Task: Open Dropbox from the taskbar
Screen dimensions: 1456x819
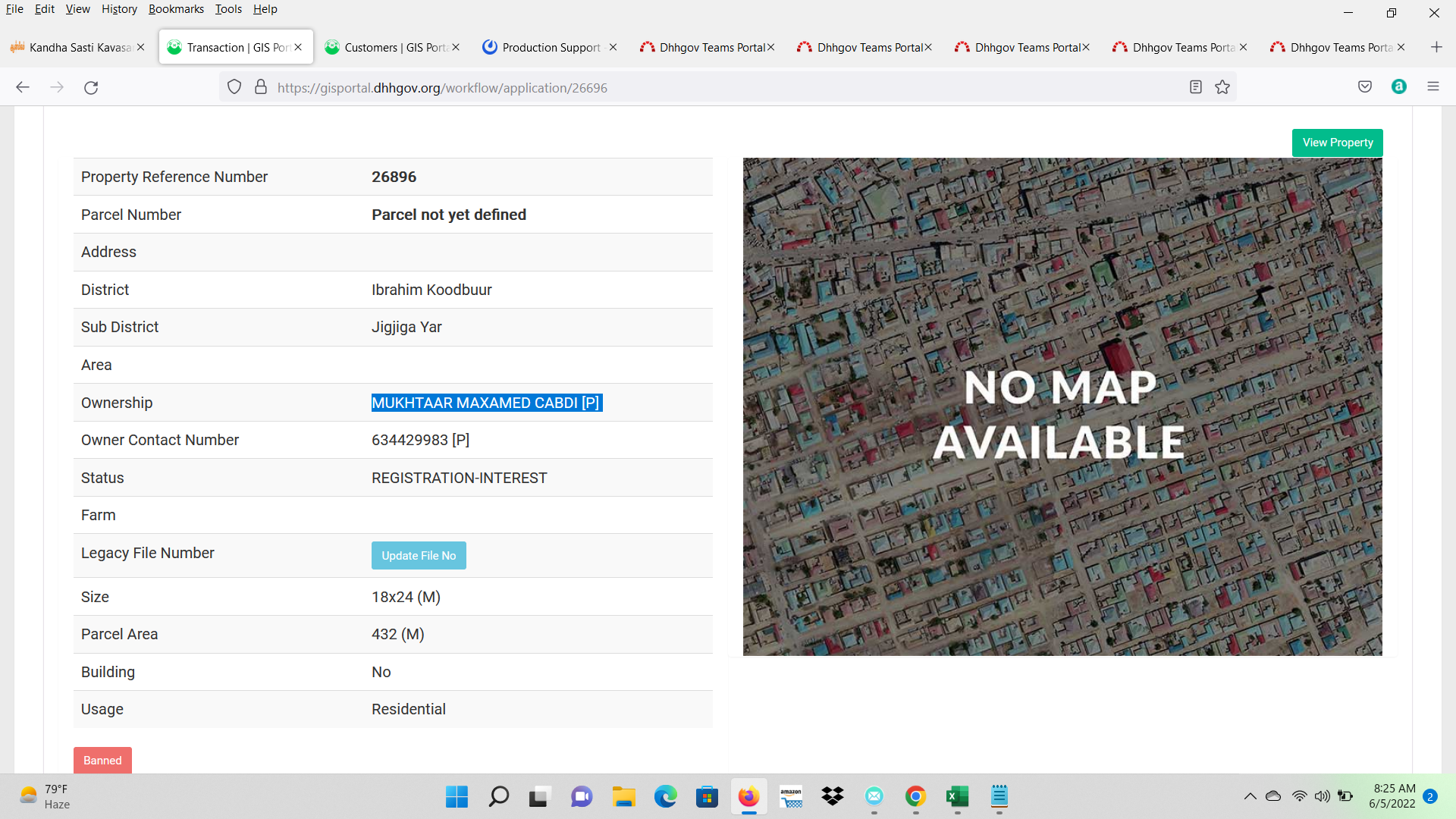Action: coord(833,796)
